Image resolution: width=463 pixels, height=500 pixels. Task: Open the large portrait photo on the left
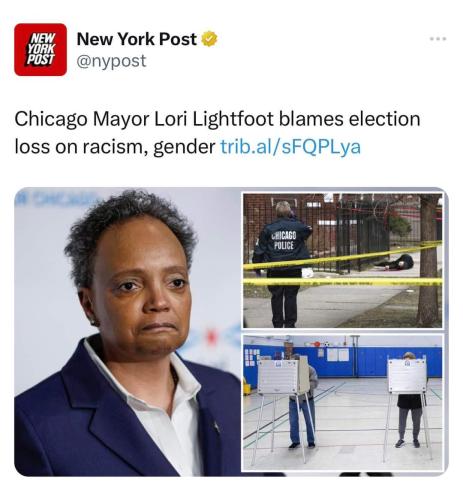(128, 332)
